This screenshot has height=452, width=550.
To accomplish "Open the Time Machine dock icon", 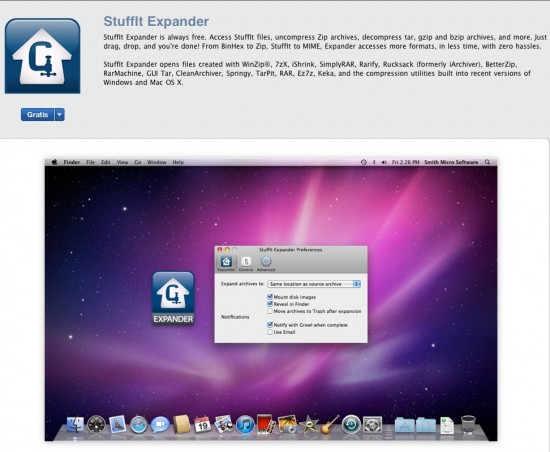I will 351,425.
